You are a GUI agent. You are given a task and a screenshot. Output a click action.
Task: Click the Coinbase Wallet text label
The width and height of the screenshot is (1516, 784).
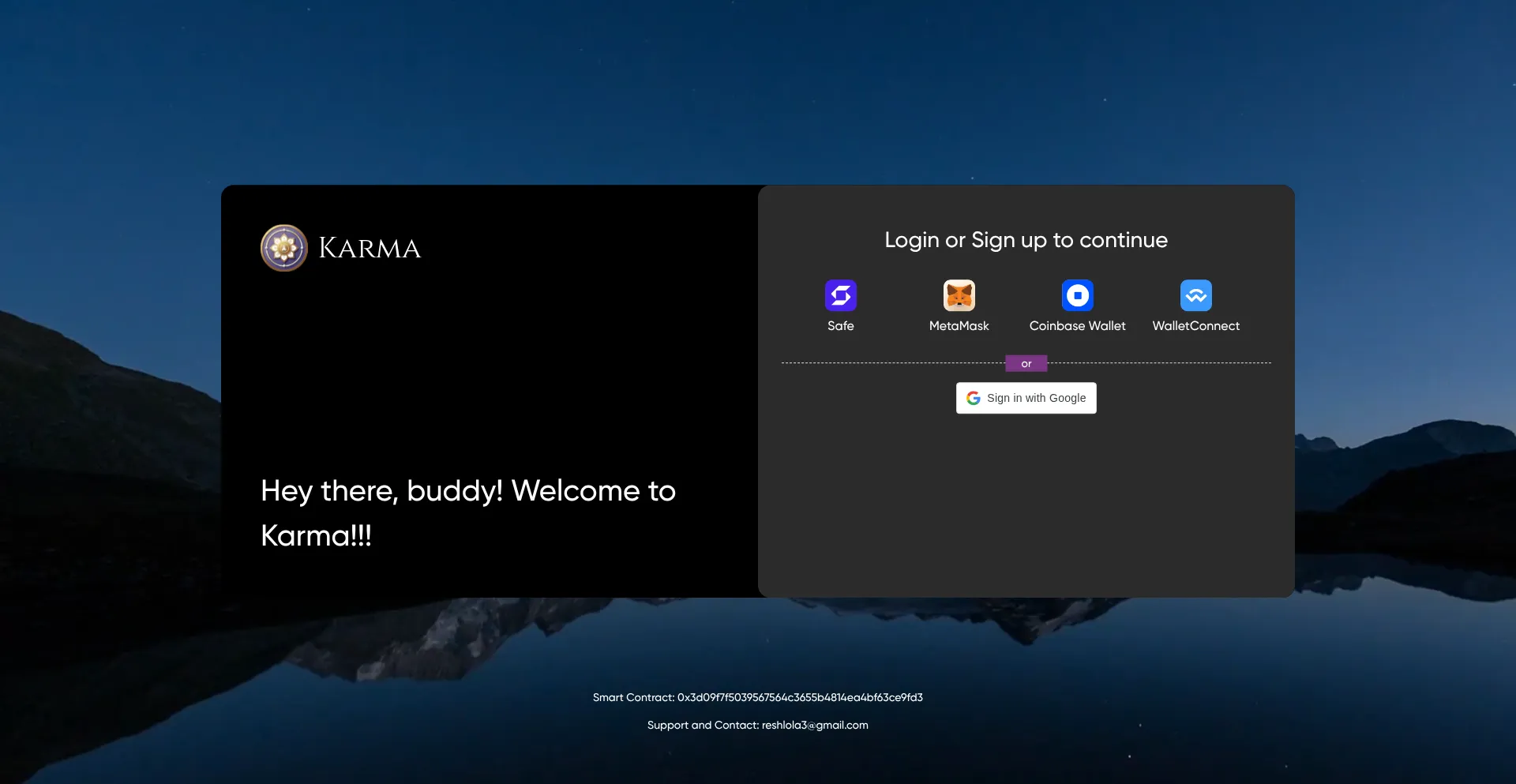tap(1077, 326)
